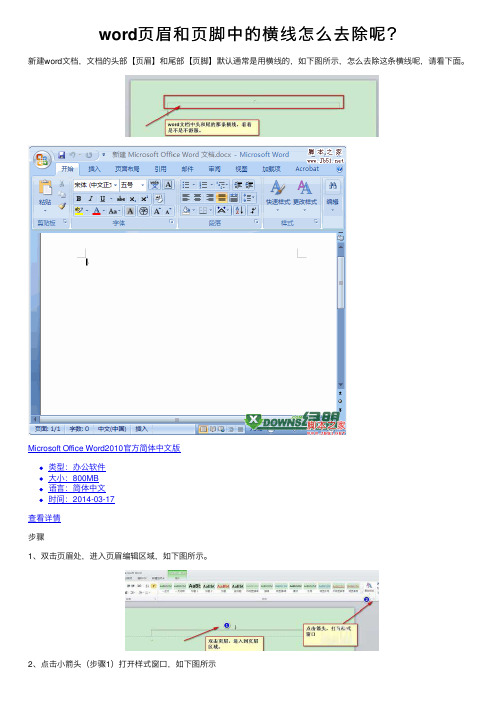Click the Shrink Font icon
The image size is (504, 713).
(x=168, y=212)
